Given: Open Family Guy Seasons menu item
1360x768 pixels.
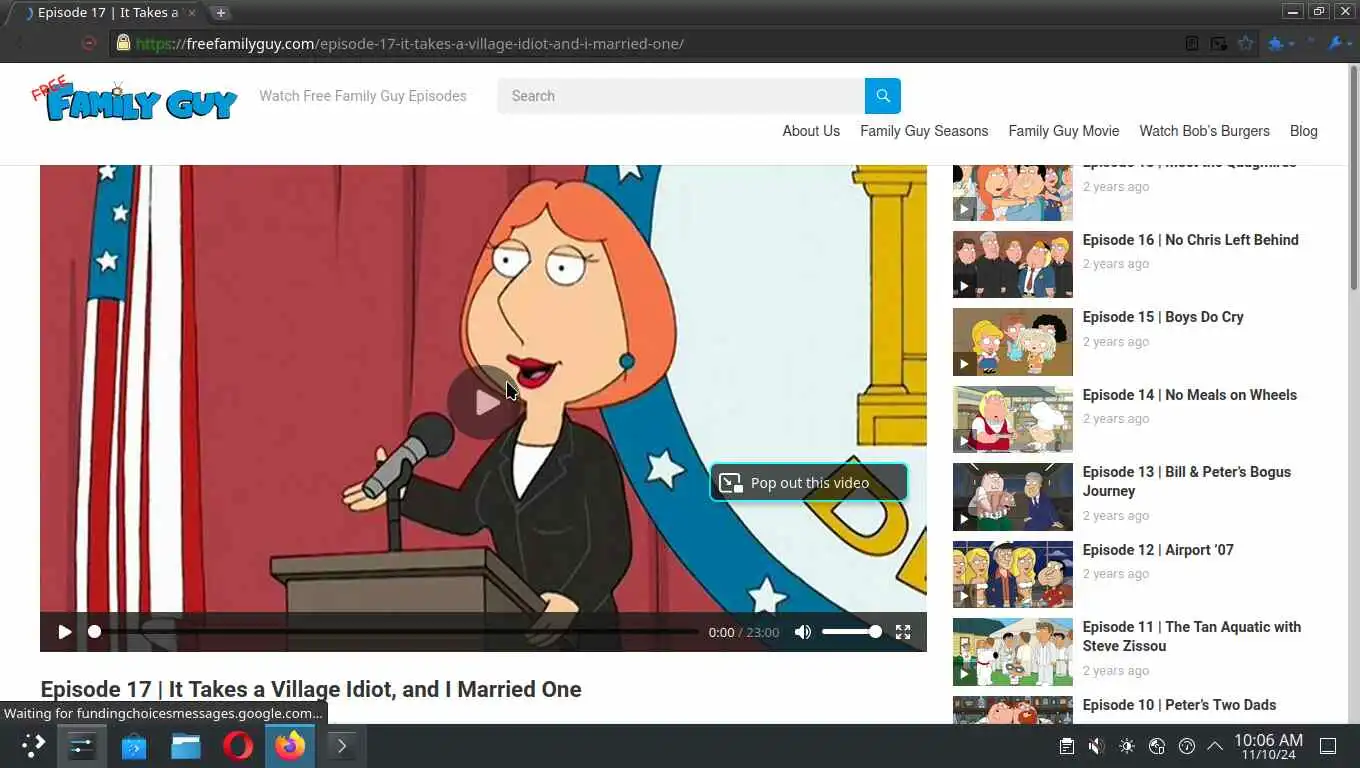Looking at the screenshot, I should [x=924, y=131].
